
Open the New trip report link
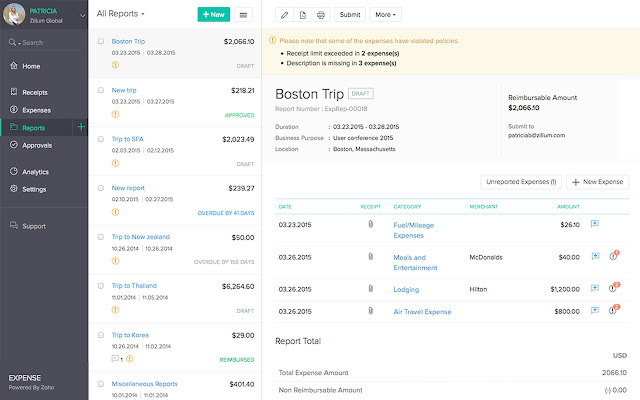coord(124,90)
